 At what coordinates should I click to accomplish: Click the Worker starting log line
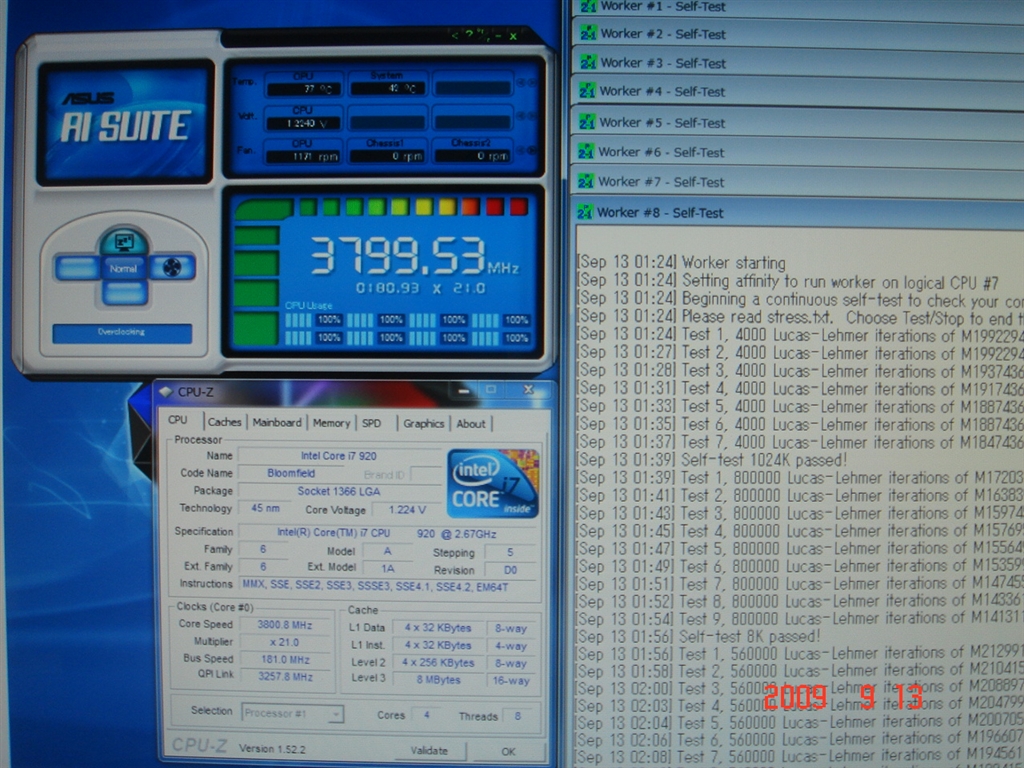point(681,263)
